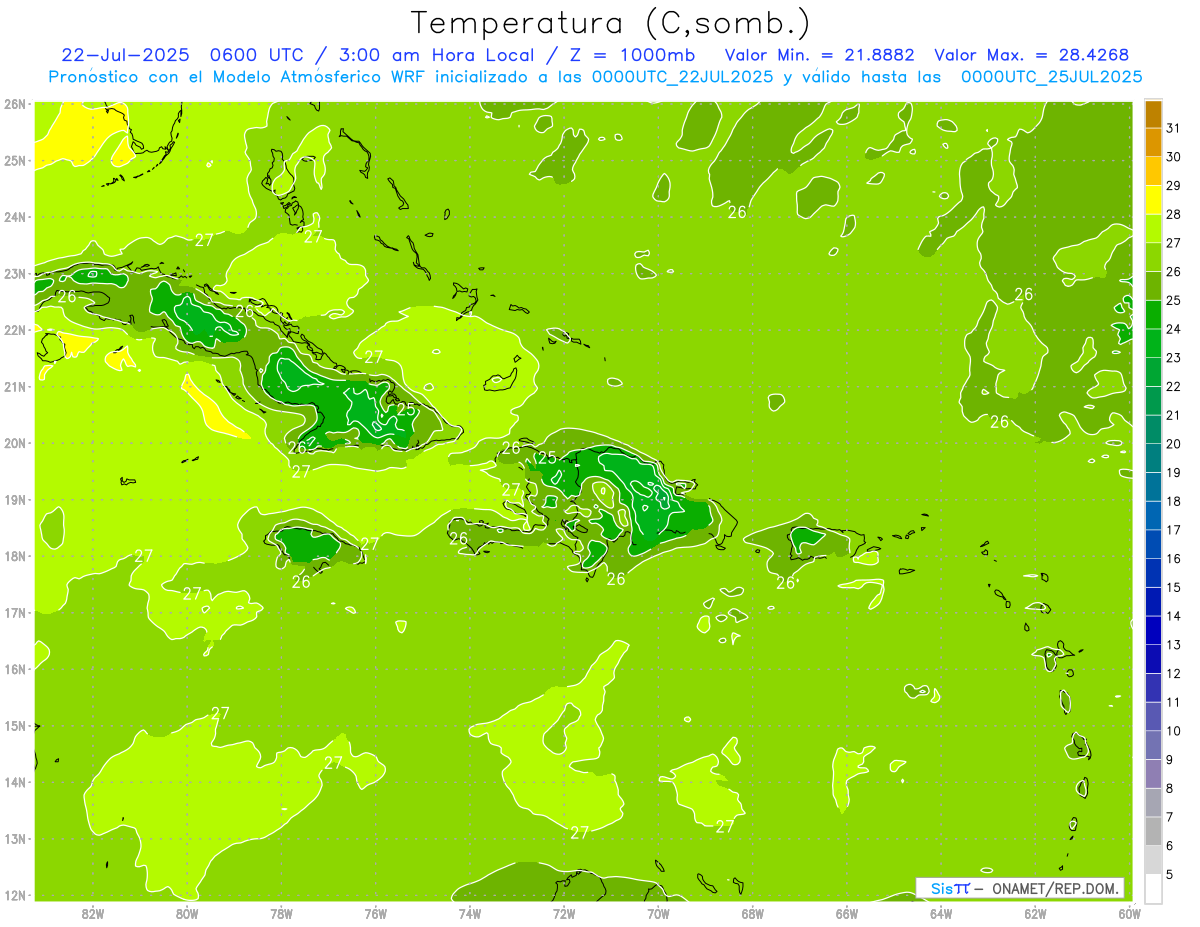
Task: Select the Valor Min. = 21.8882 text
Action: 822,55
